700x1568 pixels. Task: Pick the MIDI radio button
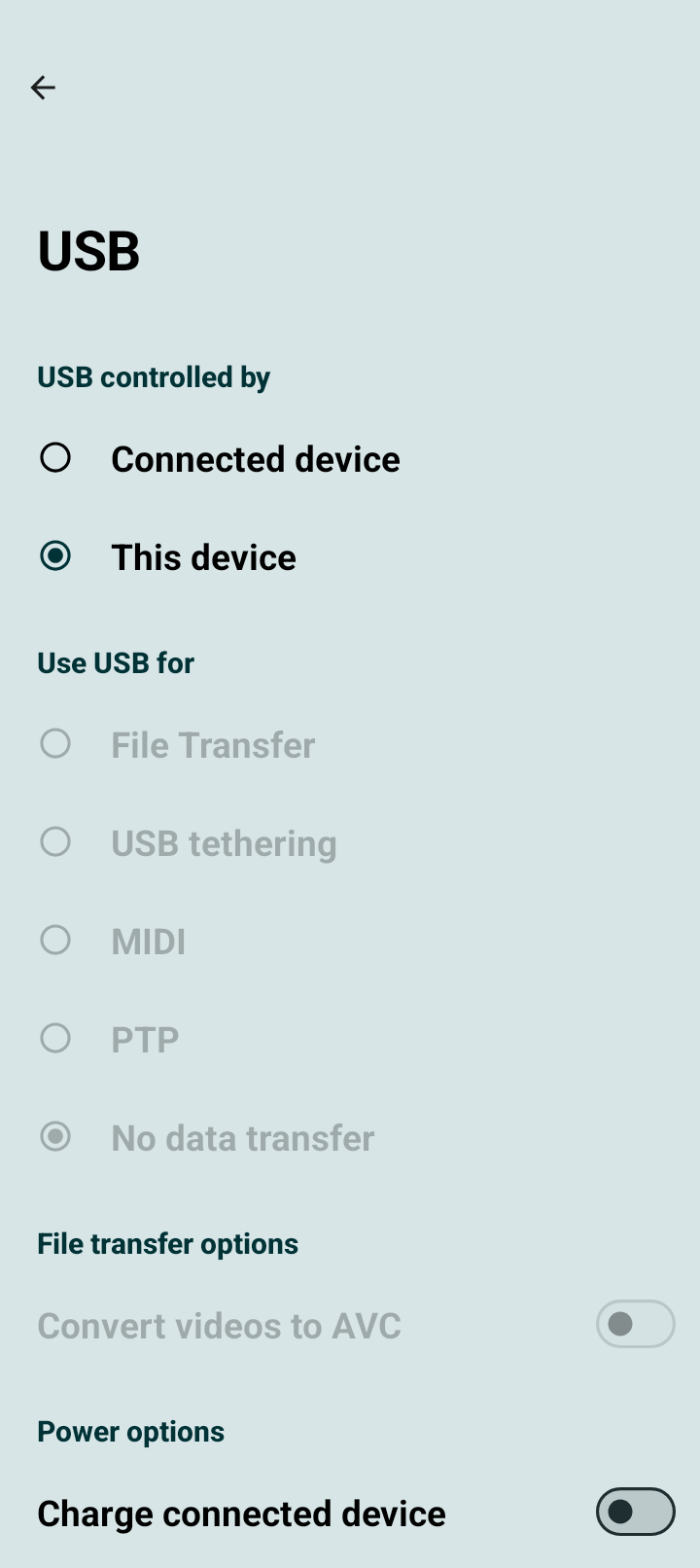(55, 940)
